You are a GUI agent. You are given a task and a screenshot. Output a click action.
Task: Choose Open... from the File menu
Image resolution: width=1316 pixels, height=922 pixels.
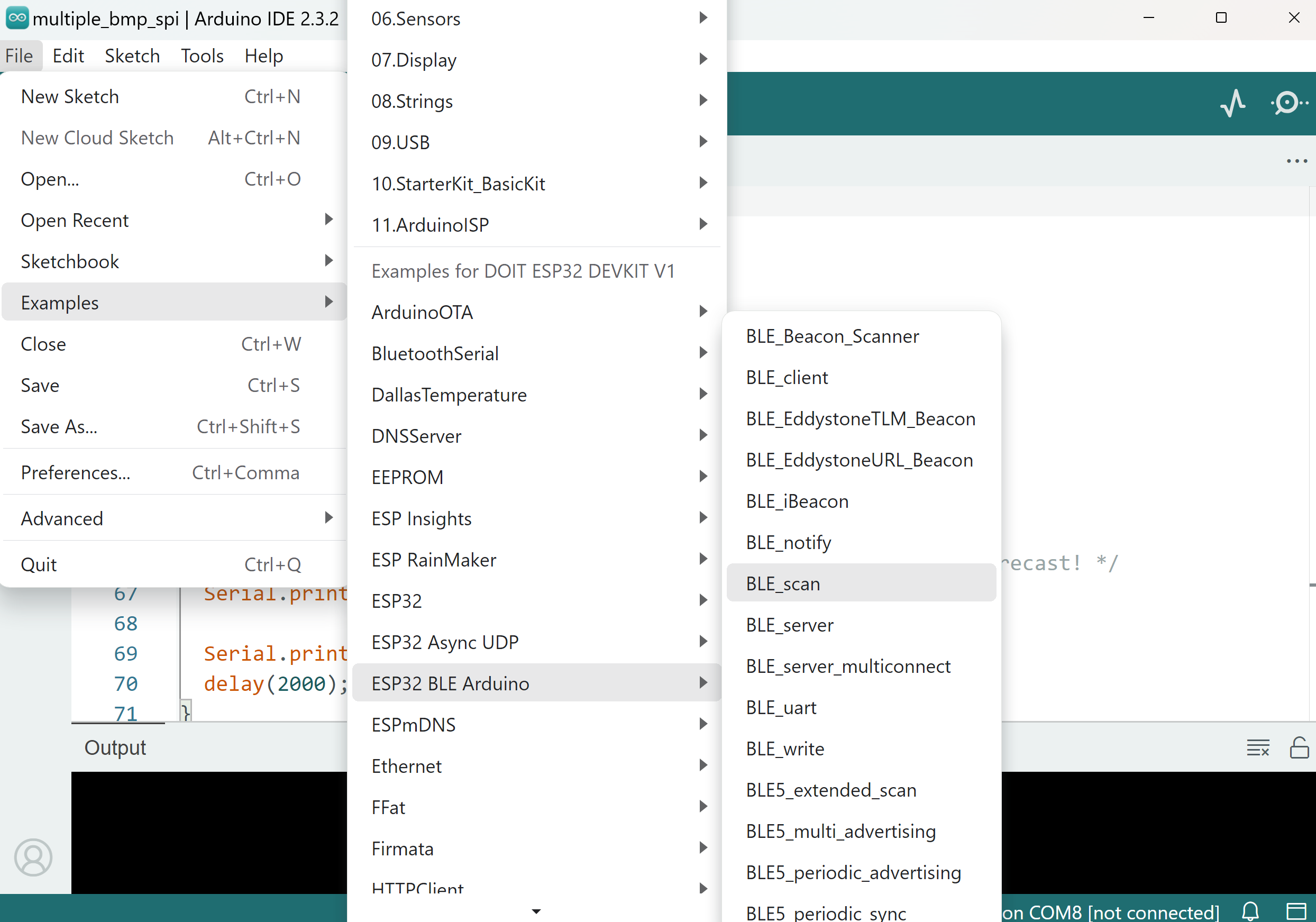[174, 179]
